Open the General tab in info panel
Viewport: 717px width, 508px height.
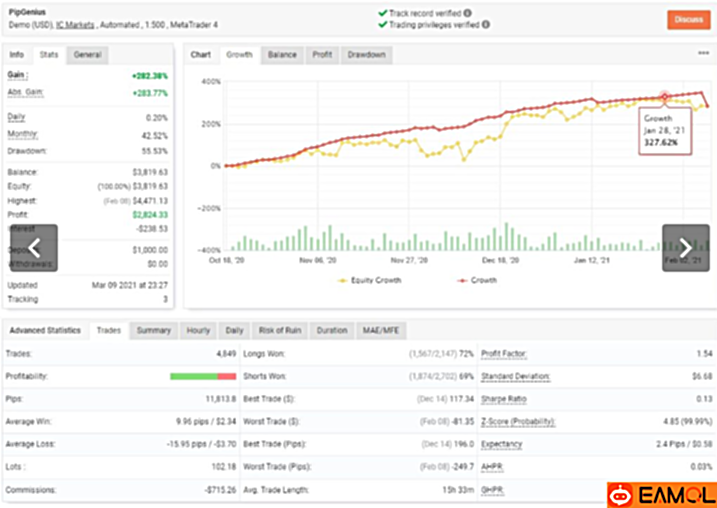[86, 55]
